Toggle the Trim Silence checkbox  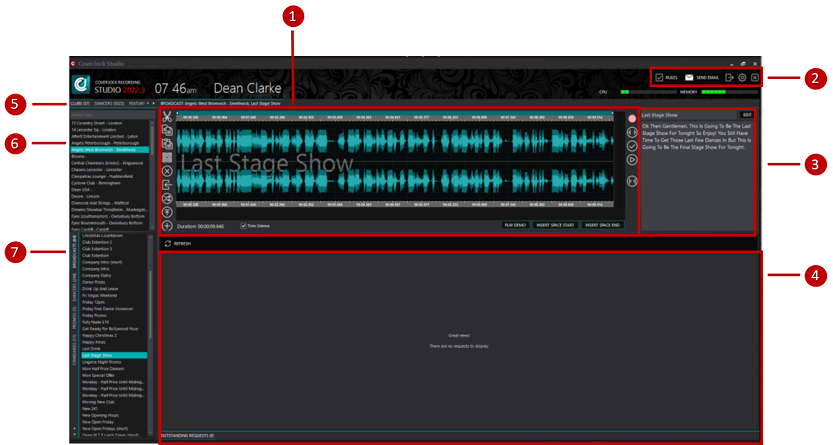coord(244,226)
